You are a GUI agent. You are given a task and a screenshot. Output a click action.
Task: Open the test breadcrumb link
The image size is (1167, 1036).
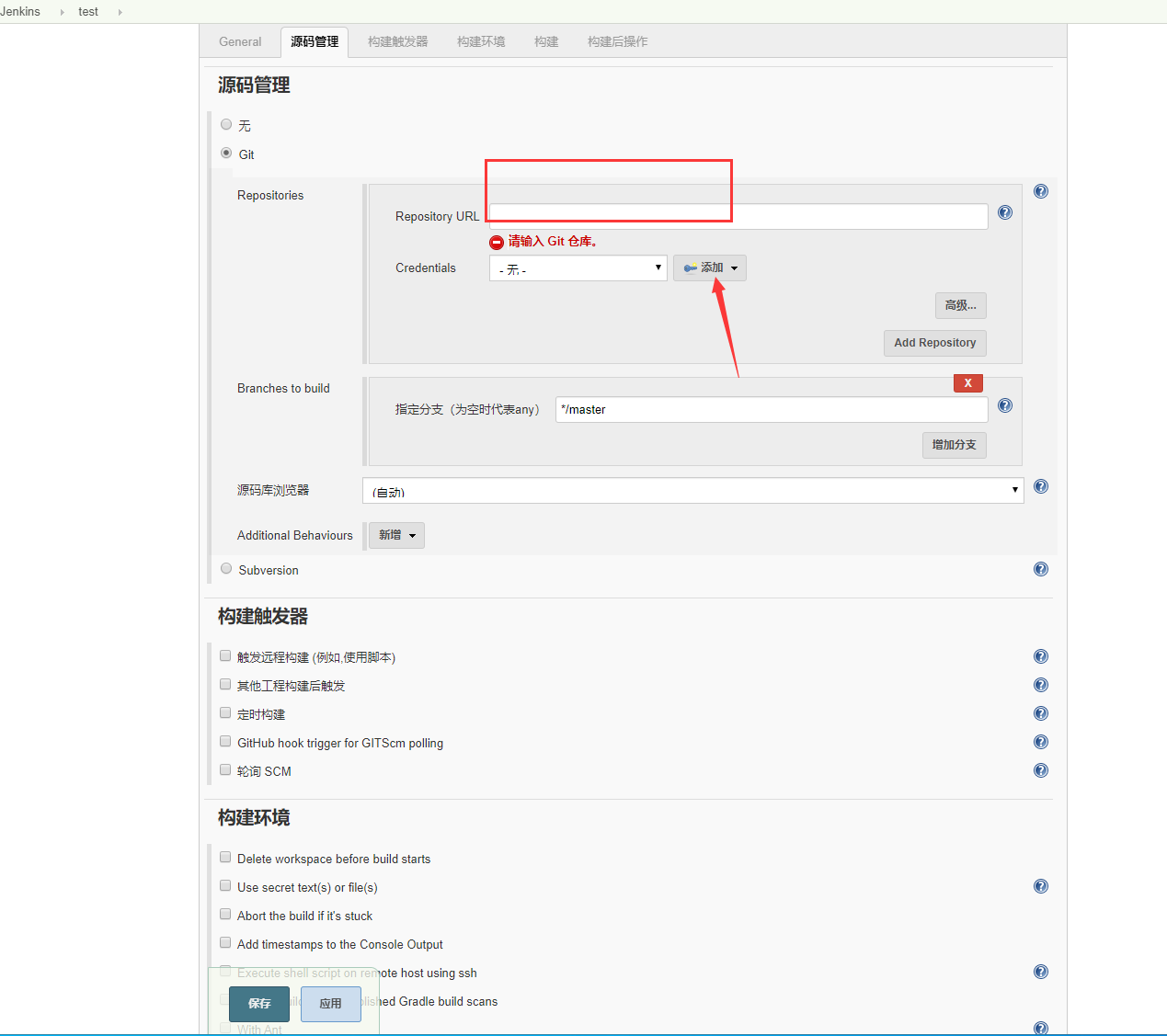coord(88,12)
